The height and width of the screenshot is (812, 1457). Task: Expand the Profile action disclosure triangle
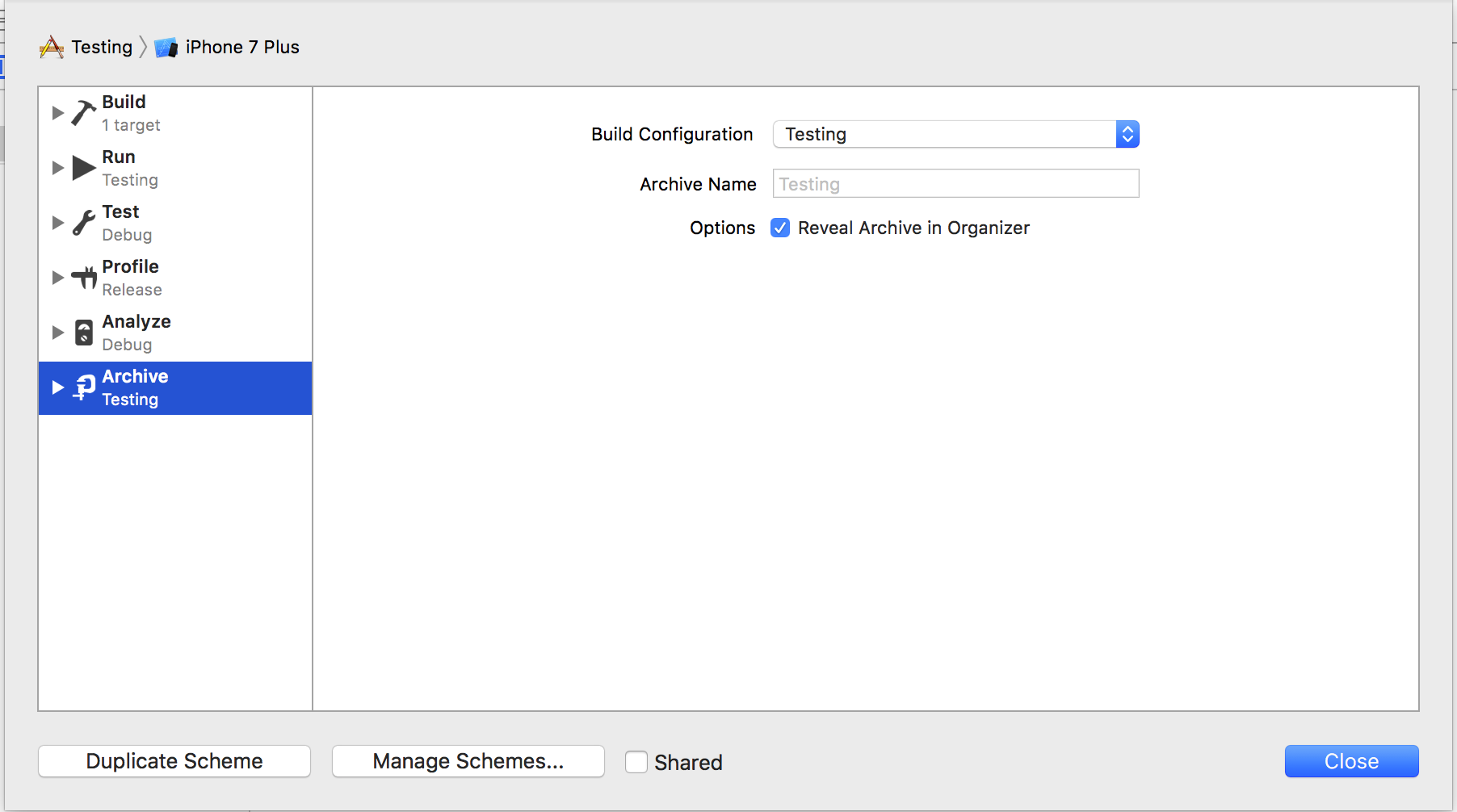(58, 278)
